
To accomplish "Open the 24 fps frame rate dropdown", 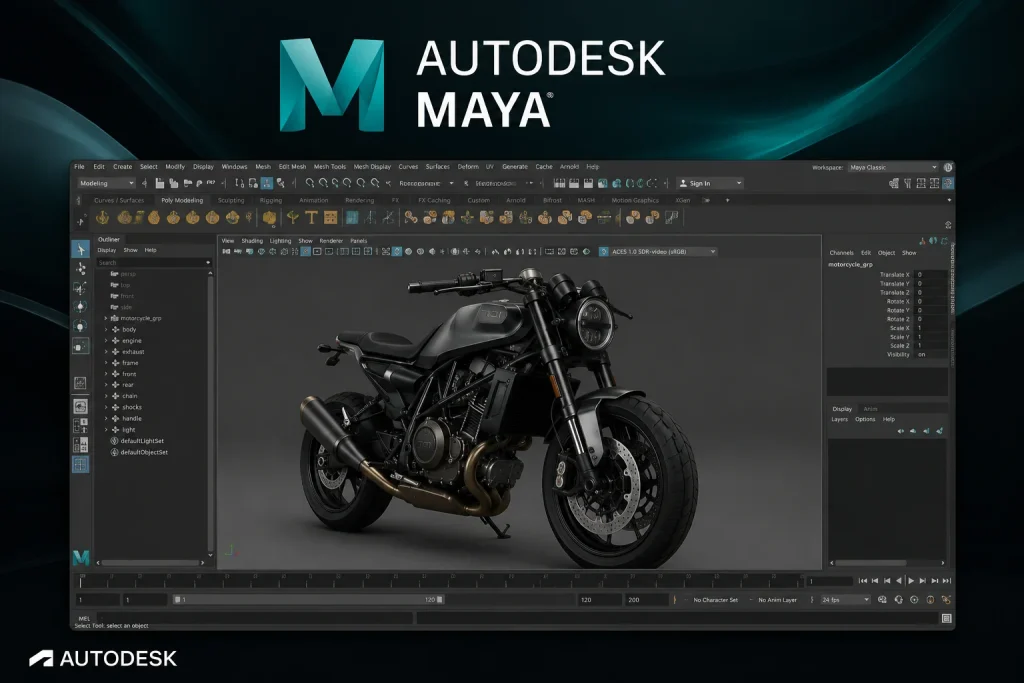I will [846, 599].
